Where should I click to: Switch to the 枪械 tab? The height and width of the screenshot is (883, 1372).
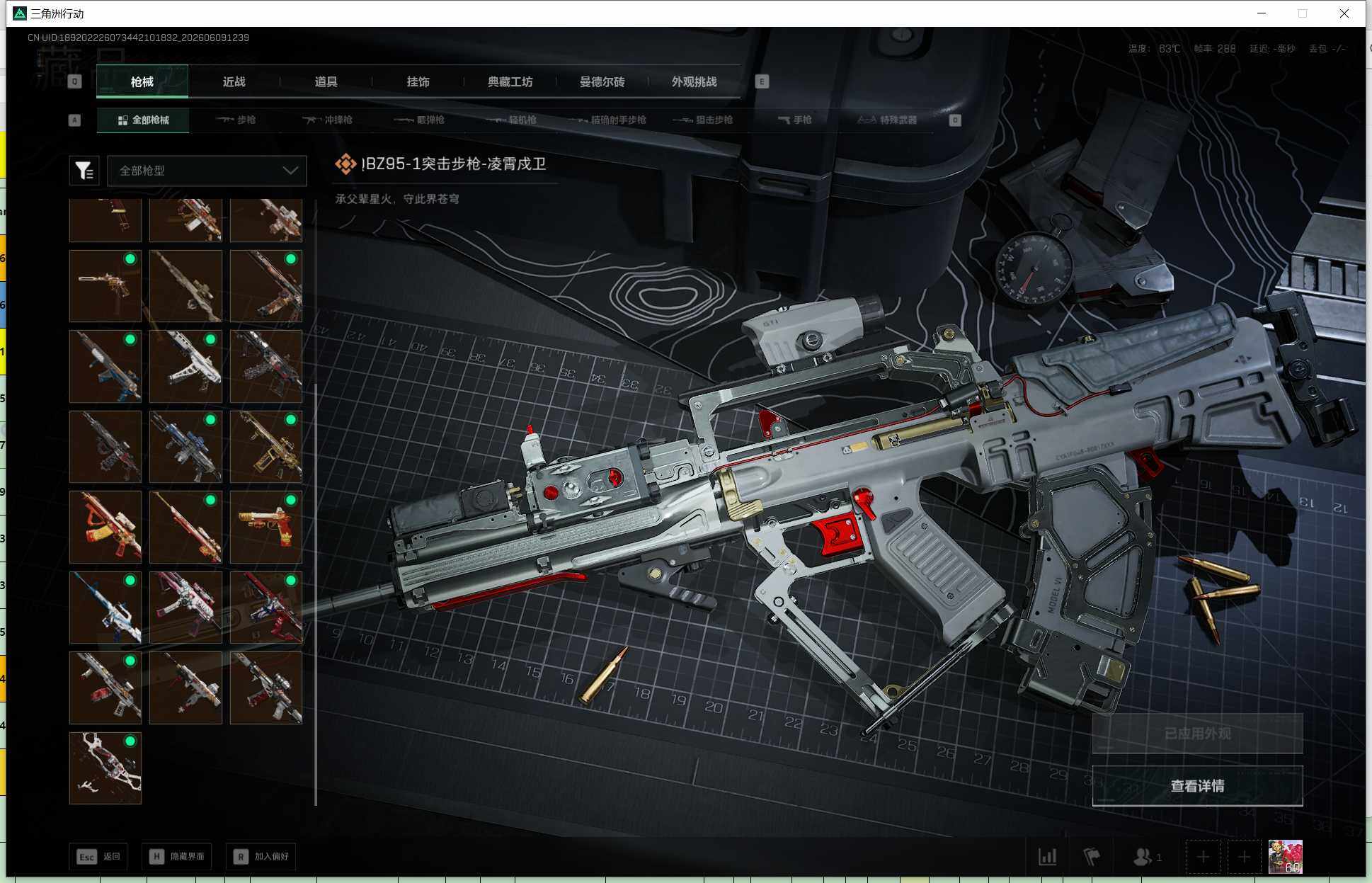pos(142,81)
